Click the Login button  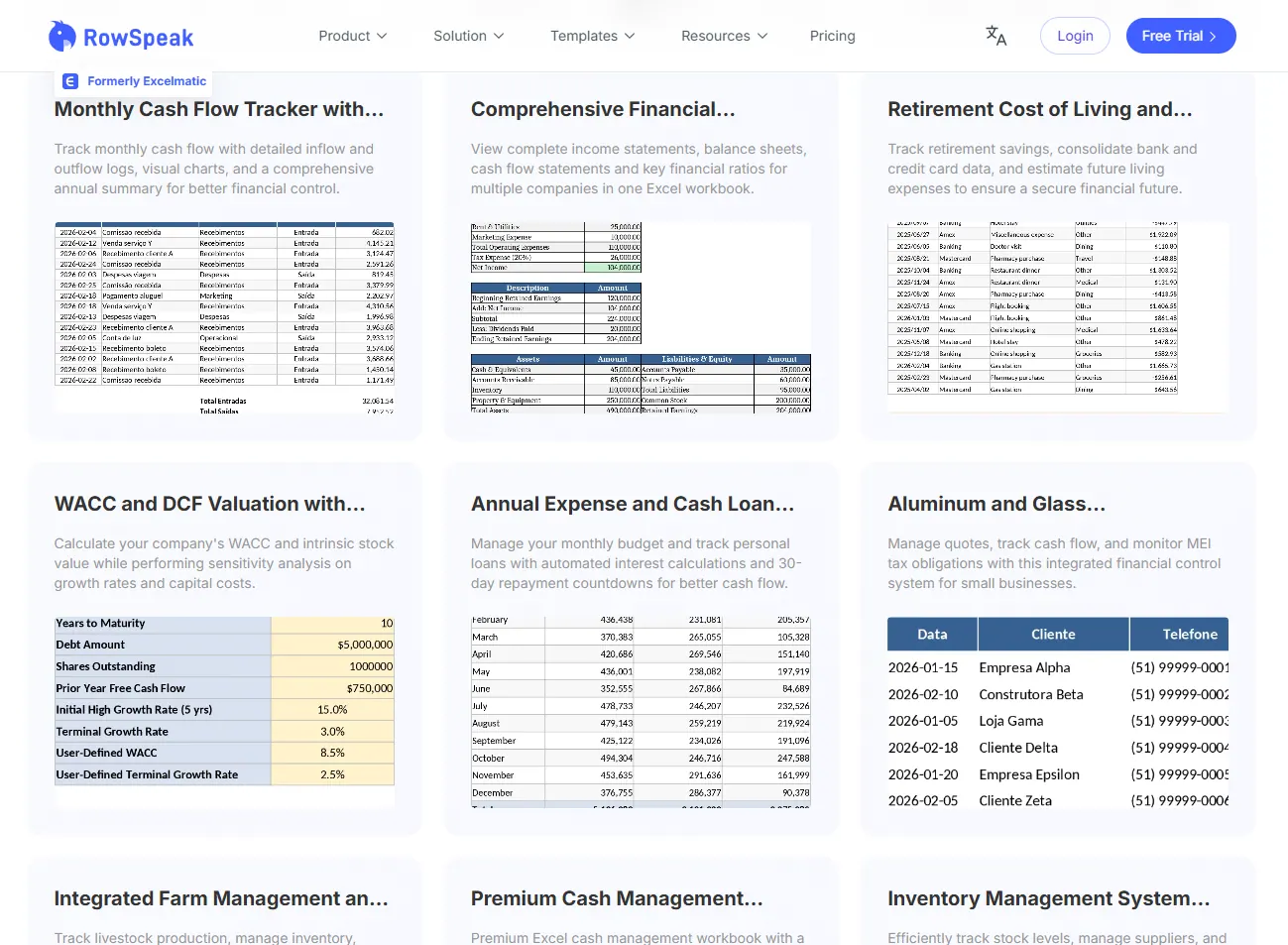[x=1075, y=36]
